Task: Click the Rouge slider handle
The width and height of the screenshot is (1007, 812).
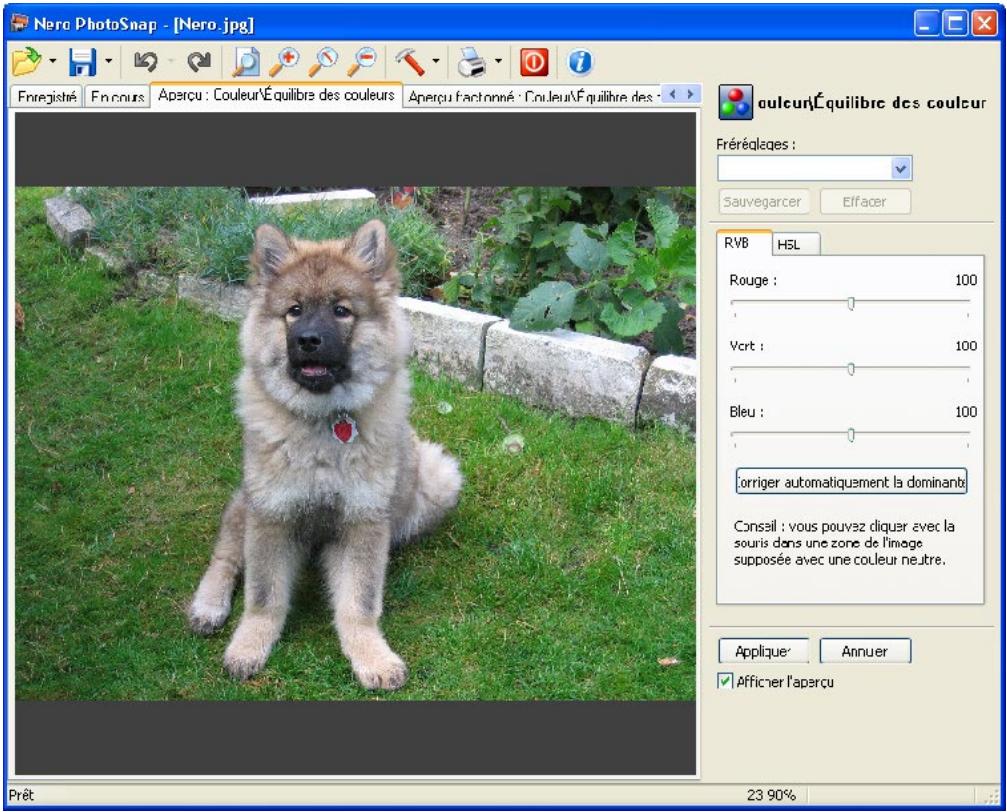Action: (x=851, y=303)
